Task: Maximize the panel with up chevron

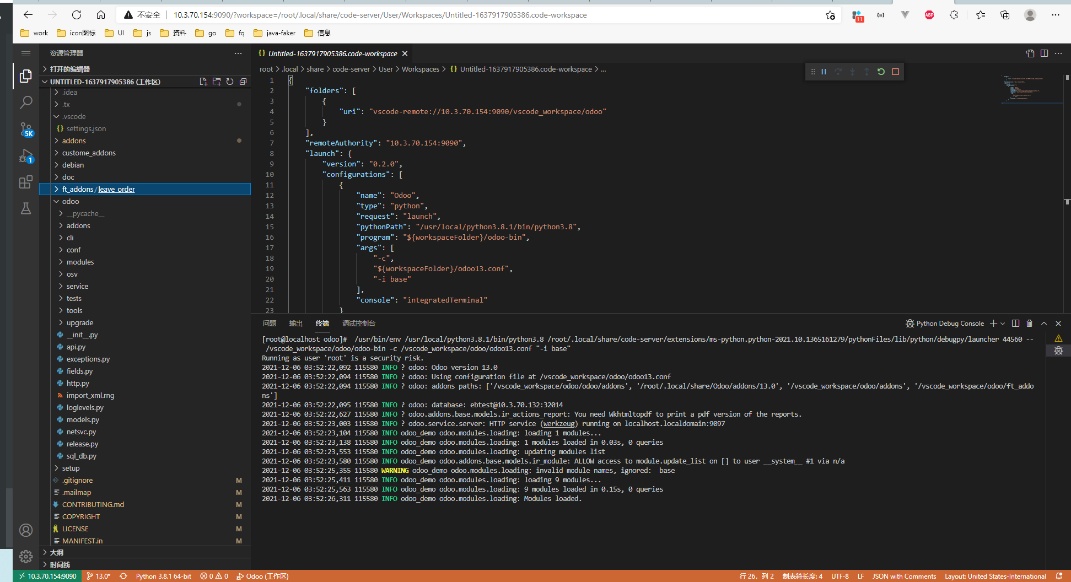Action: coord(1044,323)
